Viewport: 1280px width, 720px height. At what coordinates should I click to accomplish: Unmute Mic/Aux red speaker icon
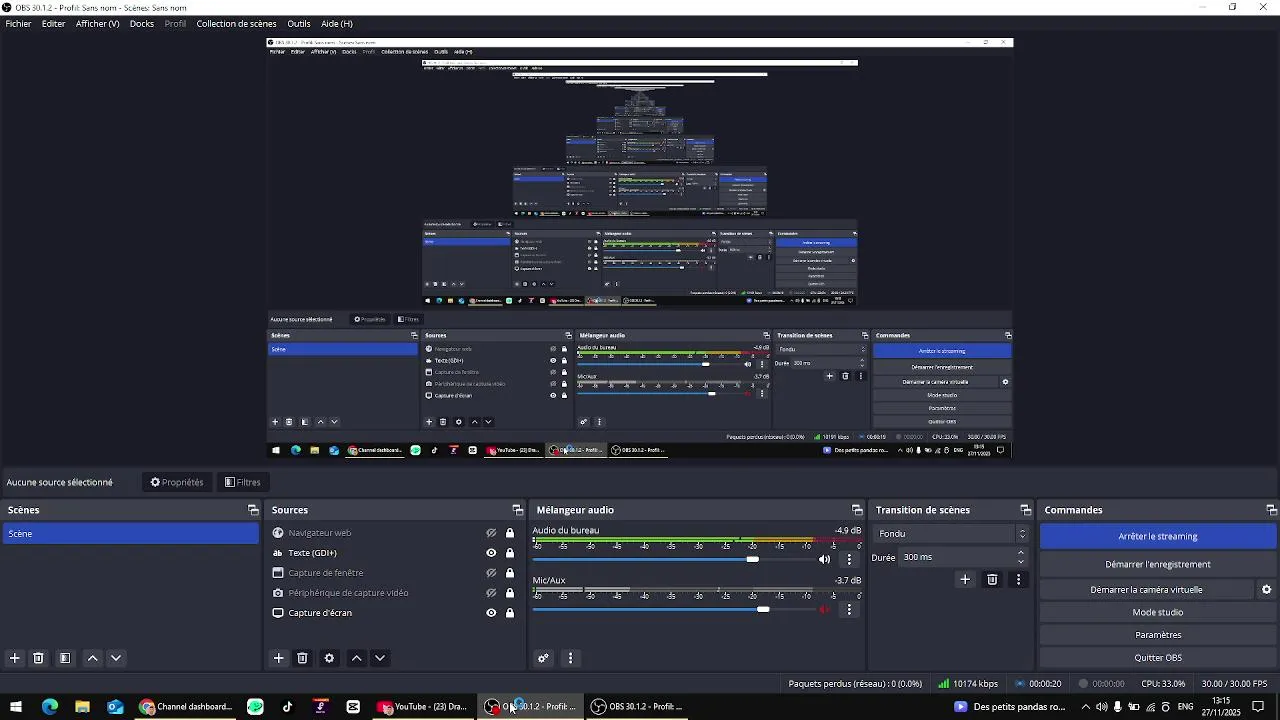[824, 609]
